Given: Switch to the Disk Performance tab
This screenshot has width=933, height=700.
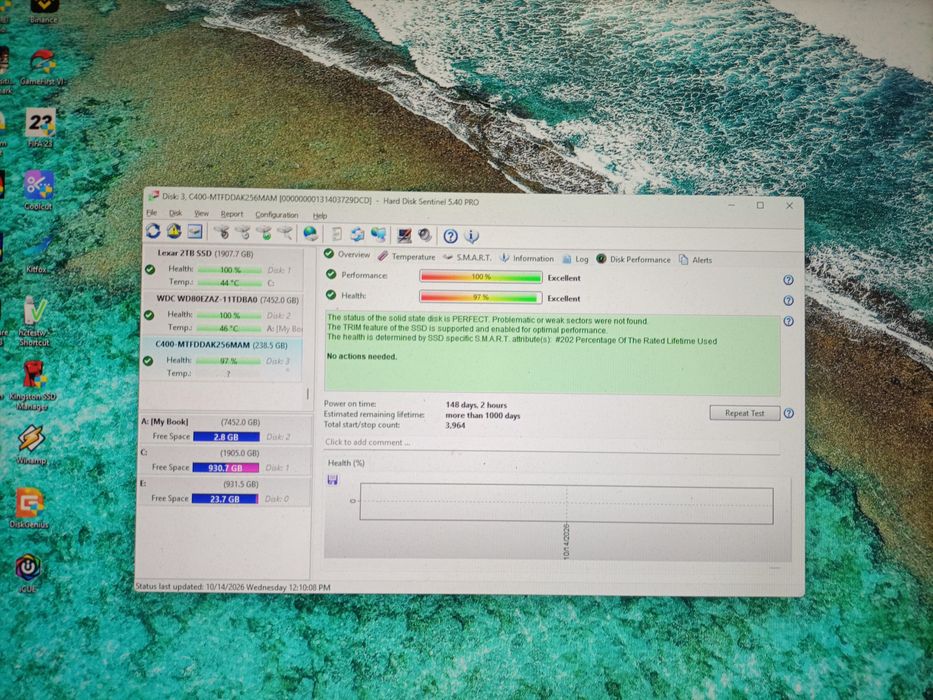Looking at the screenshot, I should pyautogui.click(x=633, y=260).
